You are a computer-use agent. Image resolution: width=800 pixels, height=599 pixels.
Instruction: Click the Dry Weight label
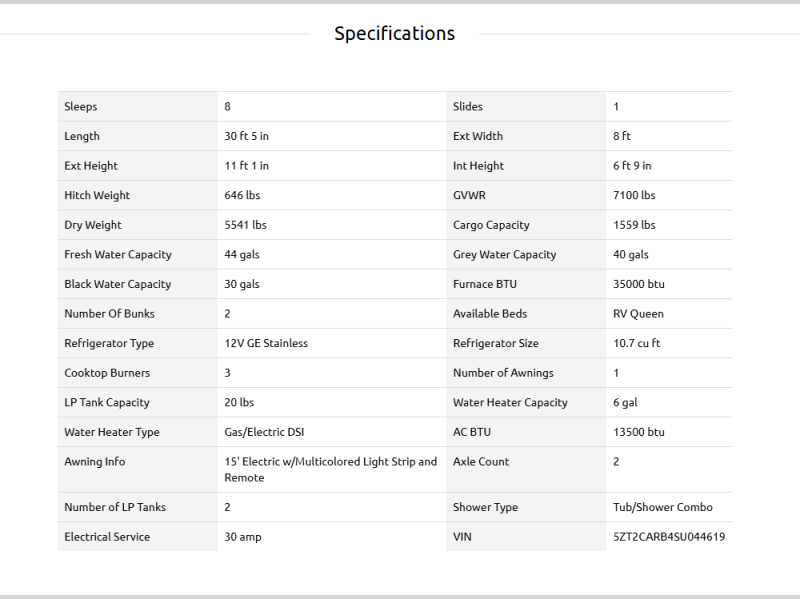93,225
